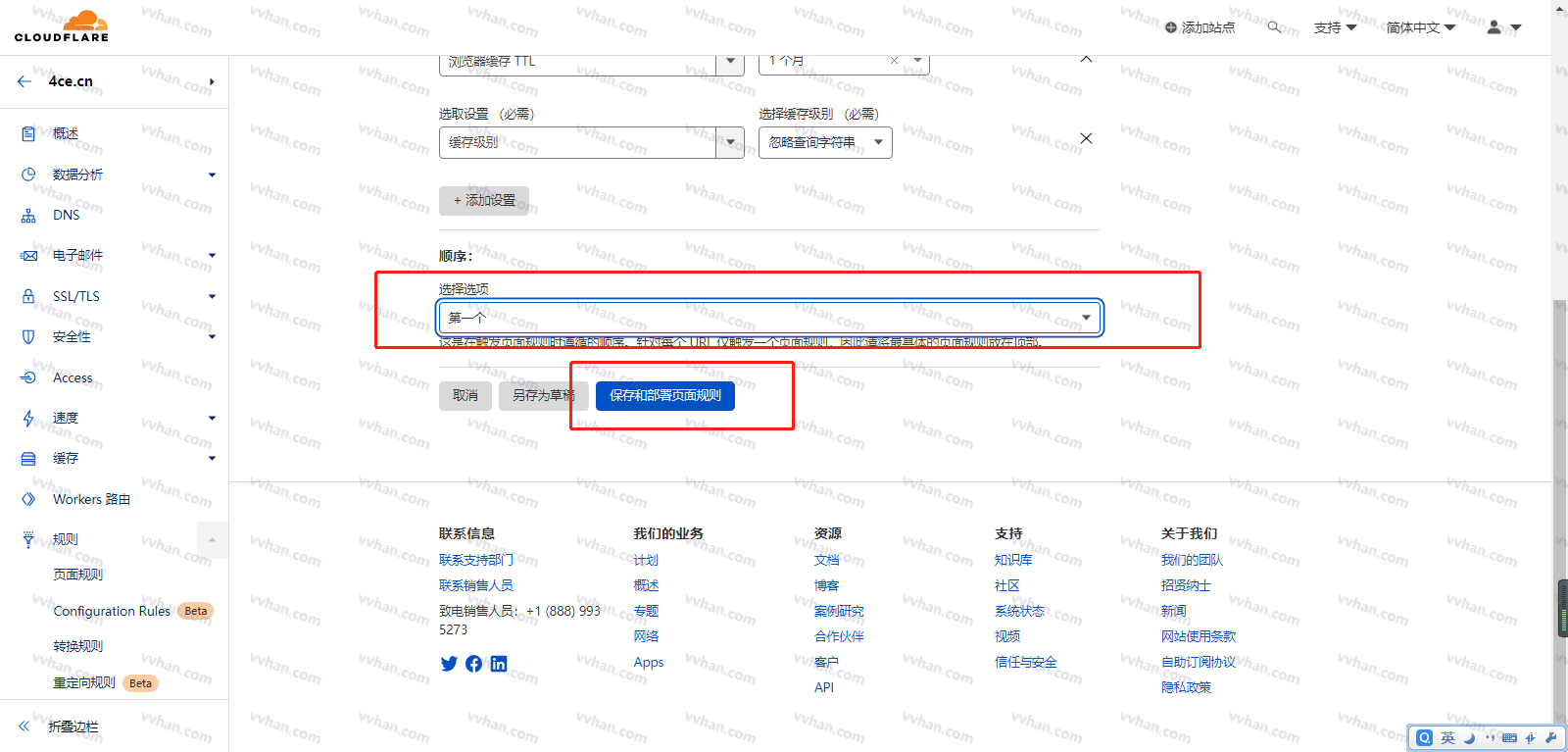
Task: Collapse the 规则 submenu arrow
Action: [212, 540]
